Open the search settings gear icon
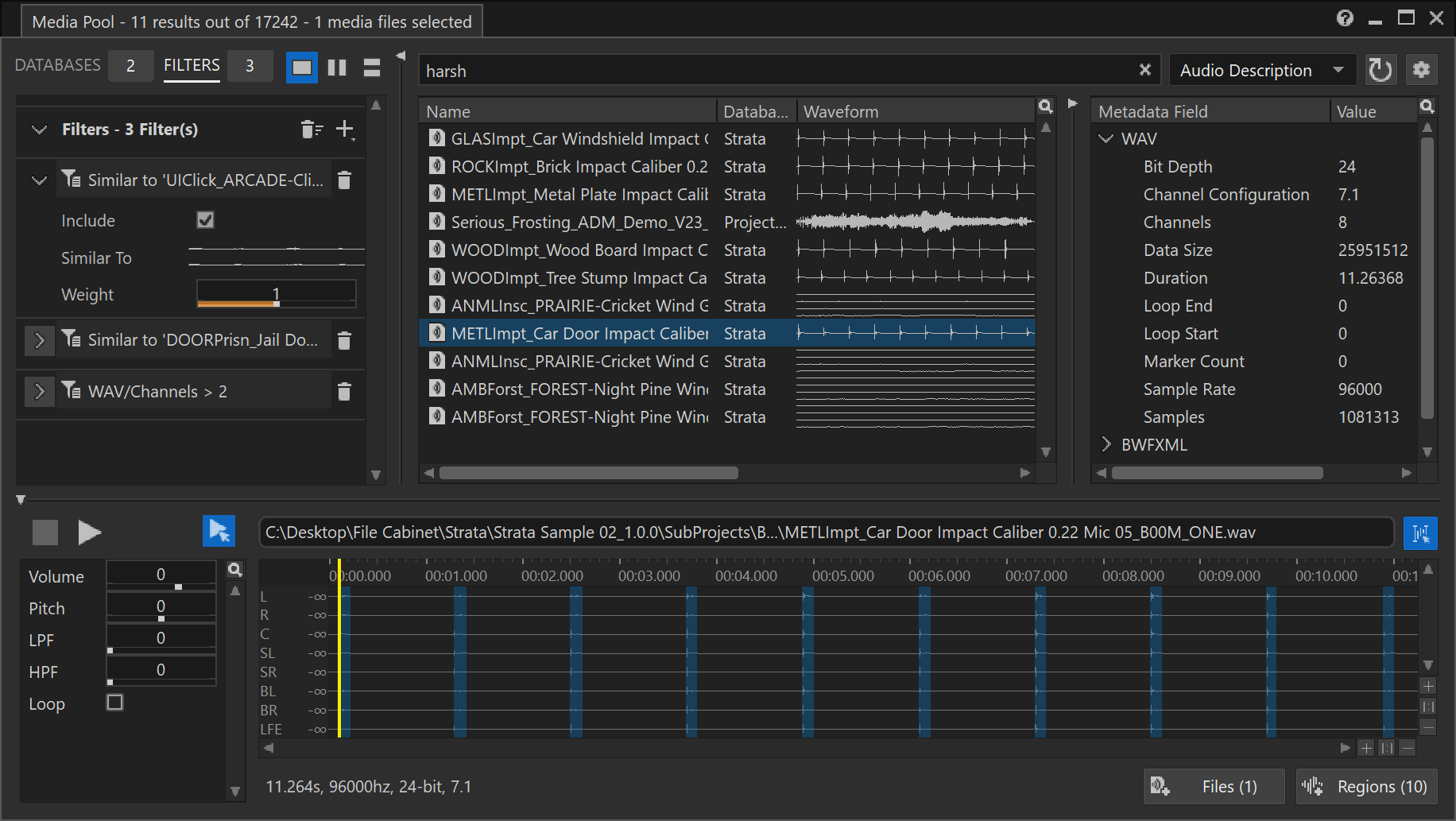 (1422, 70)
